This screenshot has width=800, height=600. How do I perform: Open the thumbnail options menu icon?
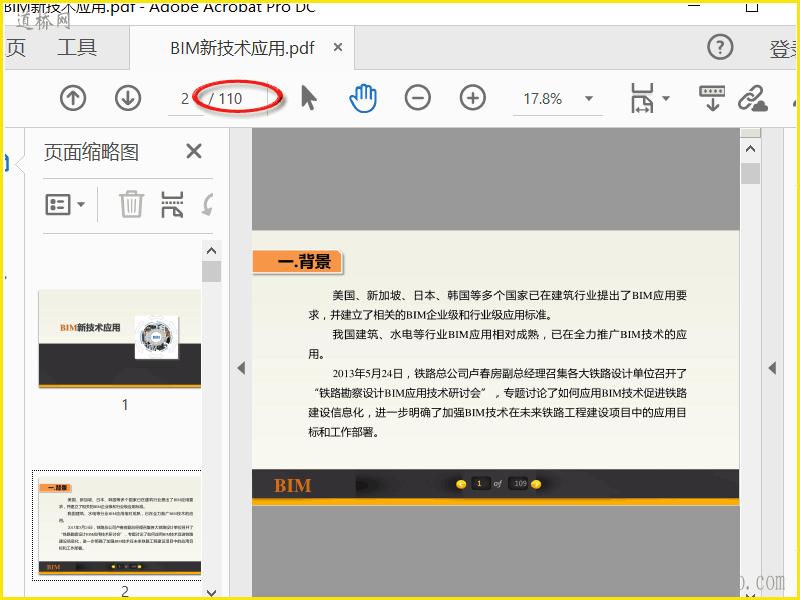58,205
